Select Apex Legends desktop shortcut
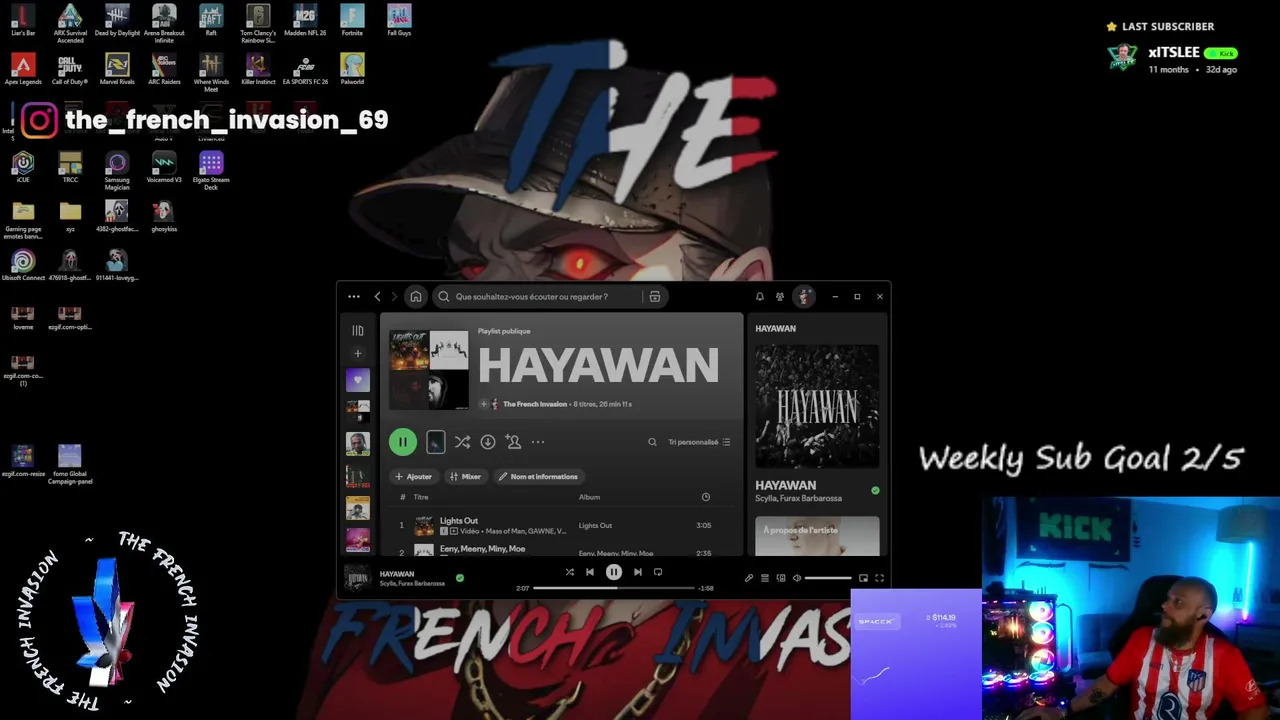Viewport: 1280px width, 720px height. (x=23, y=69)
